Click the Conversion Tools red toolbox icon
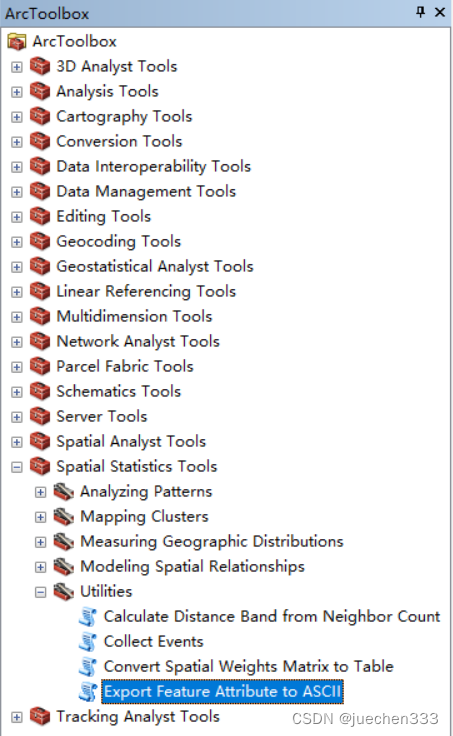This screenshot has height=736, width=453. pos(40,142)
